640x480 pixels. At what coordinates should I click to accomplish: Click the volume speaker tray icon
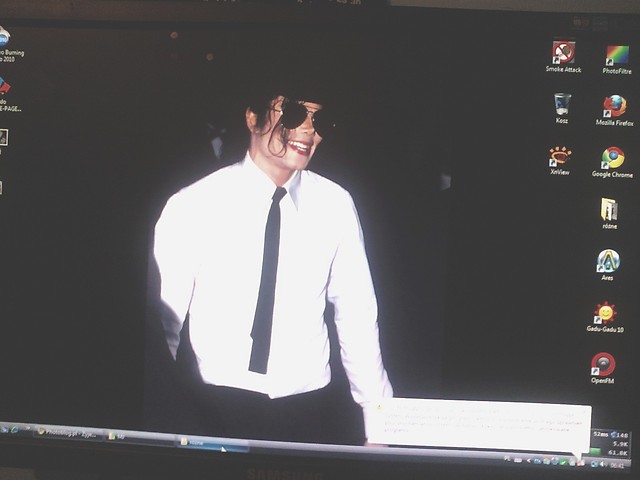(602, 464)
